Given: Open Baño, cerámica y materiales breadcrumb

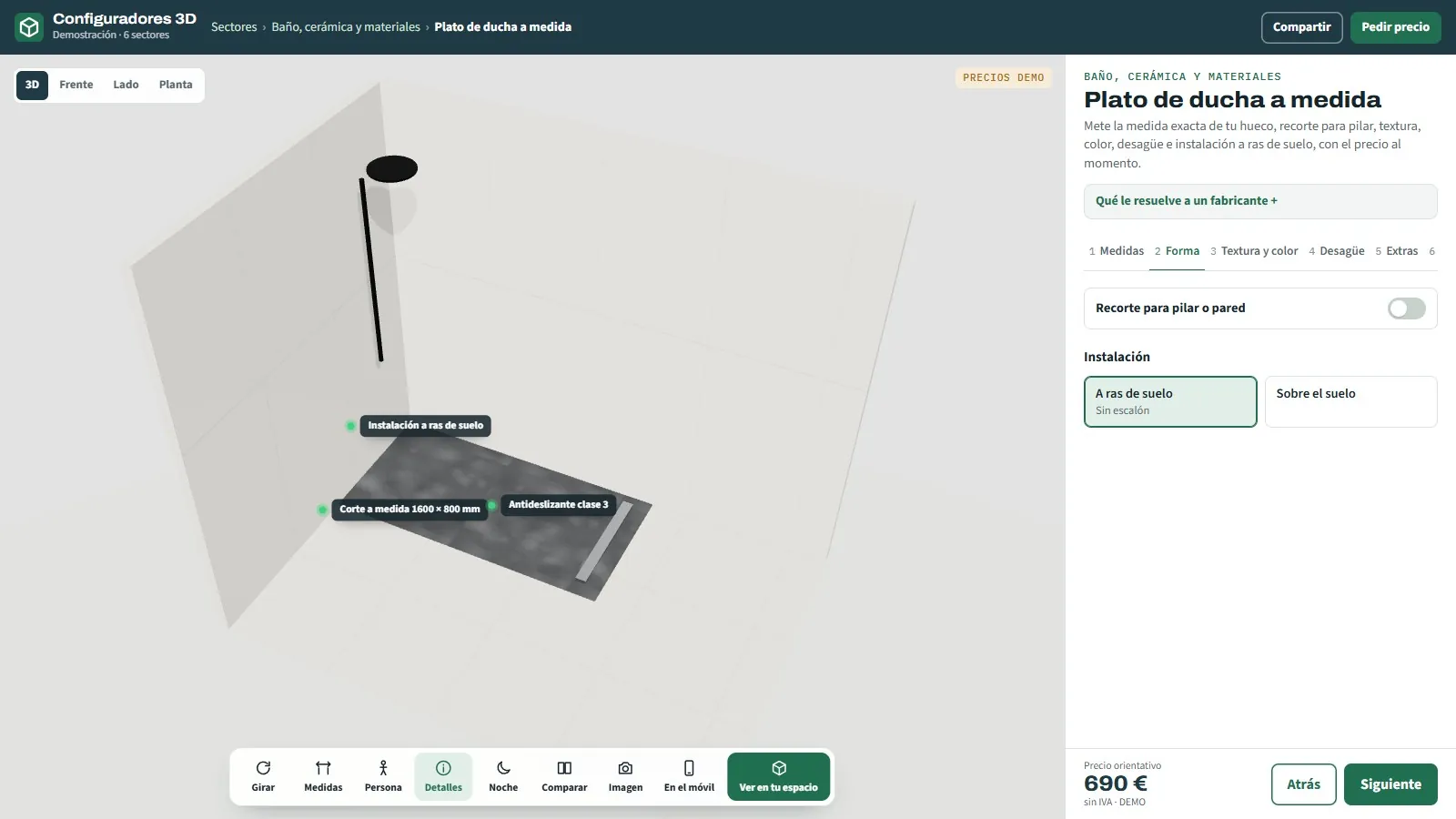Looking at the screenshot, I should coord(346,27).
